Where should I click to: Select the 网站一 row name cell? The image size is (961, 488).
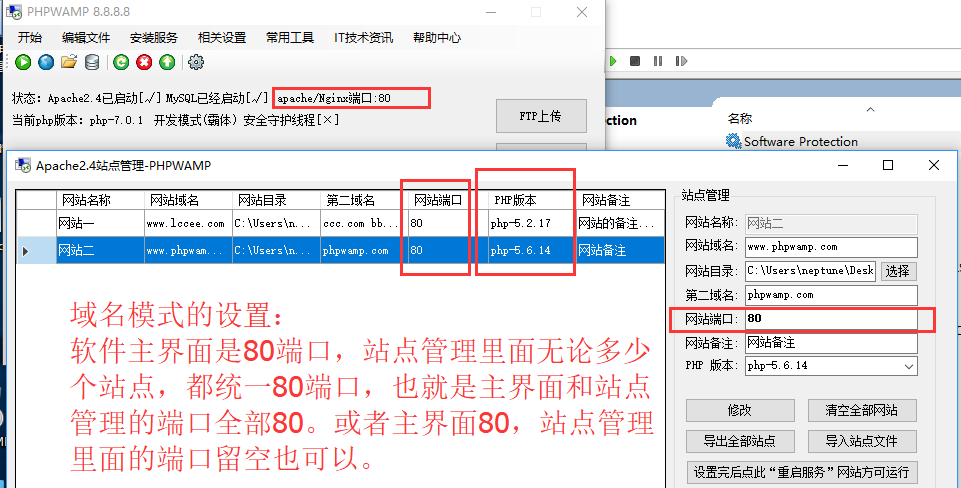click(x=101, y=224)
